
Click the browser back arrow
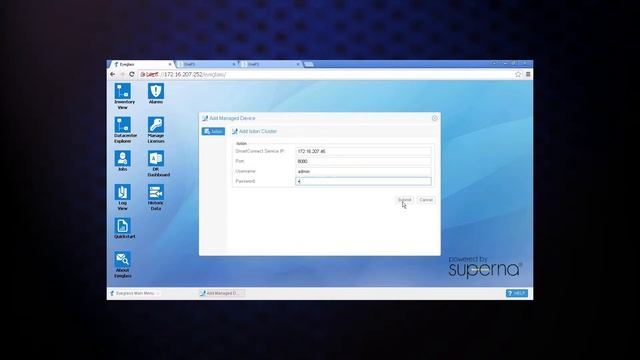(113, 74)
